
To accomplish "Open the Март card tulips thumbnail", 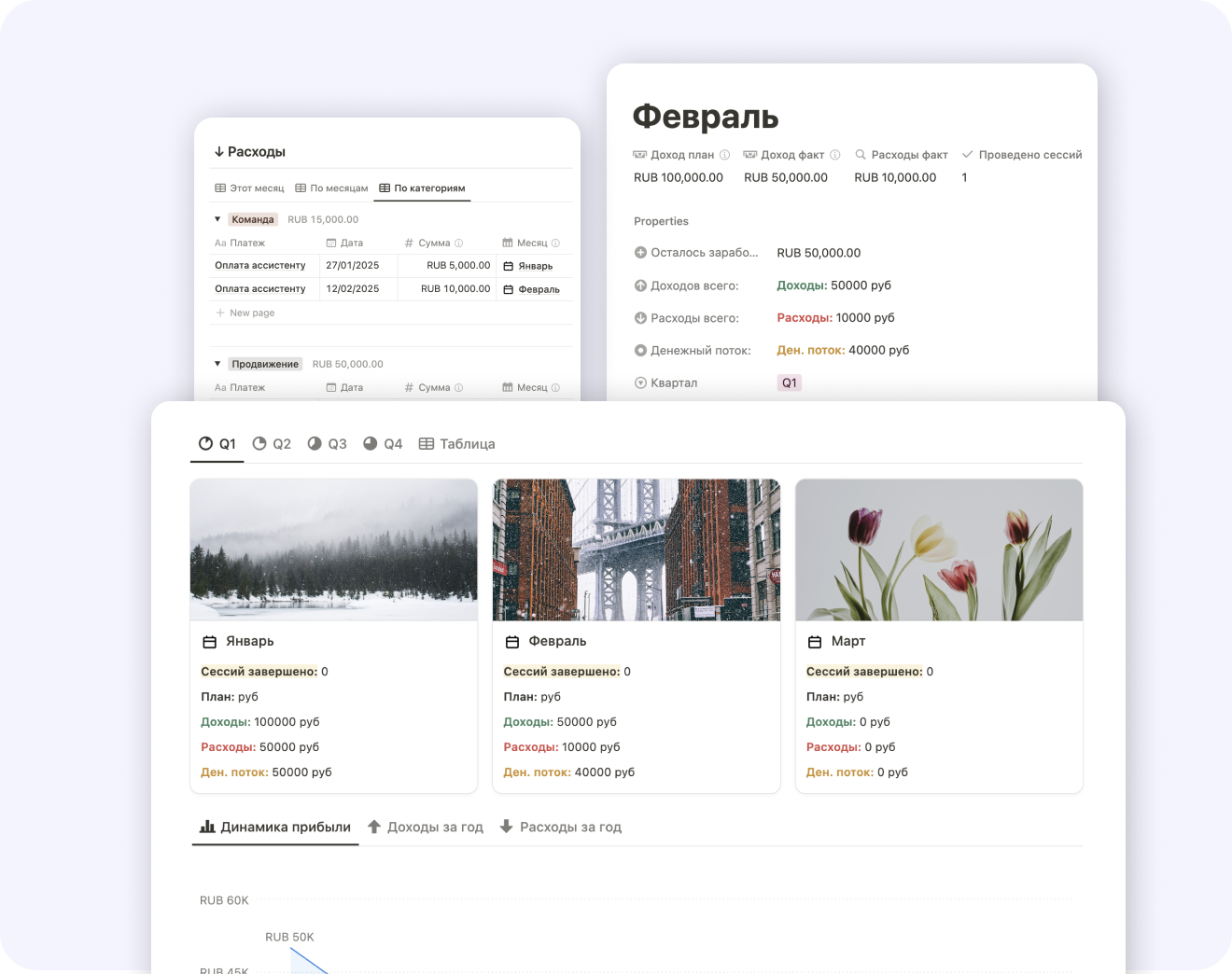I will click(939, 550).
